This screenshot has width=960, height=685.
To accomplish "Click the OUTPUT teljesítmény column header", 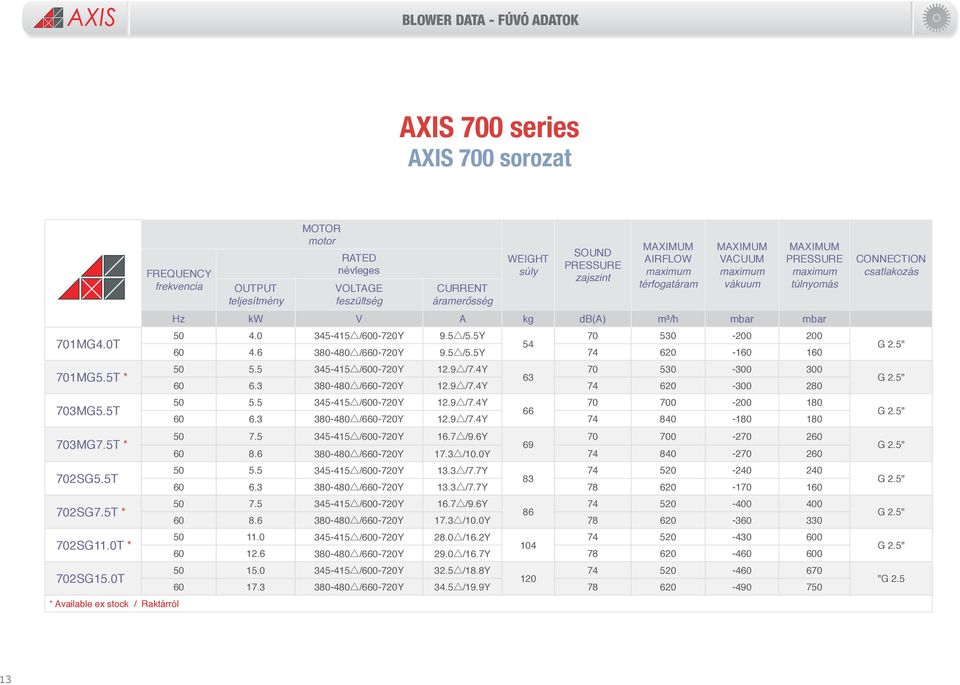I will [256, 294].
